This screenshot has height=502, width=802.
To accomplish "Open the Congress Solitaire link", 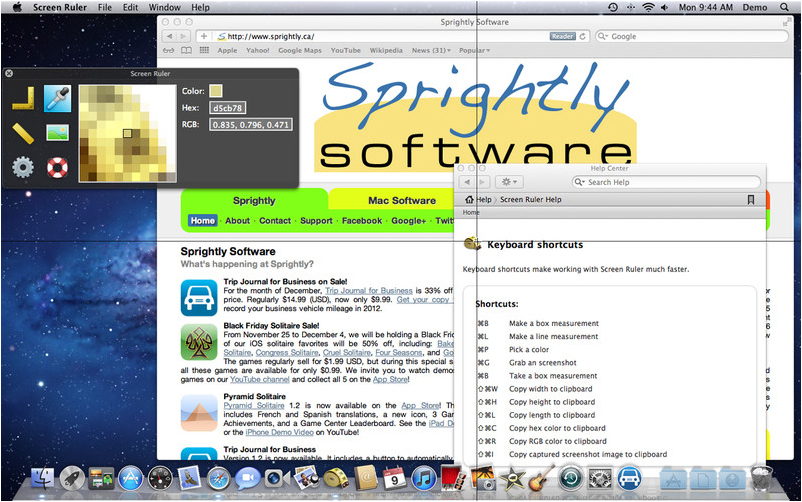I will click(287, 353).
